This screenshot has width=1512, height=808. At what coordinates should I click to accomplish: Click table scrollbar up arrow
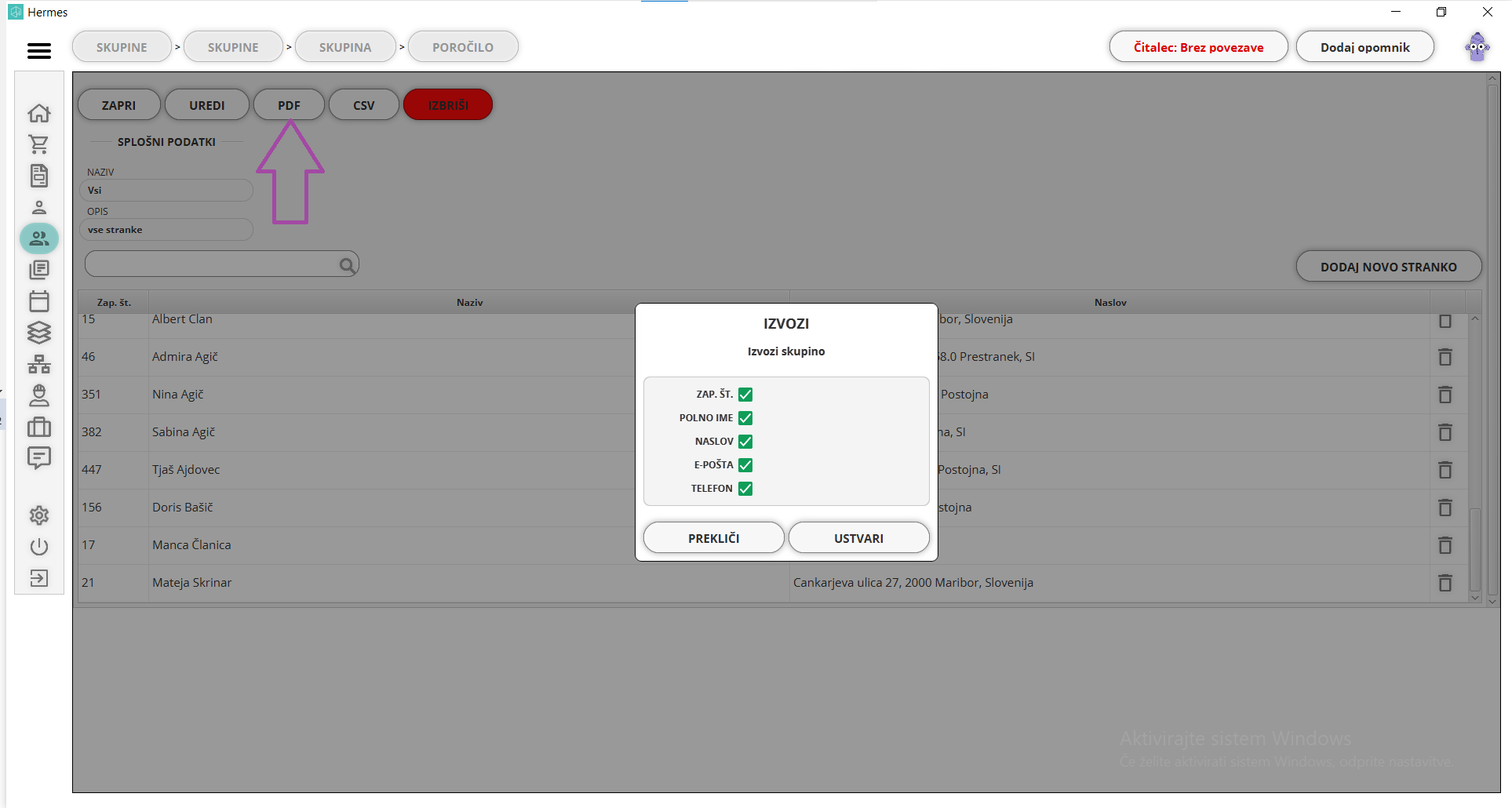[x=1474, y=318]
